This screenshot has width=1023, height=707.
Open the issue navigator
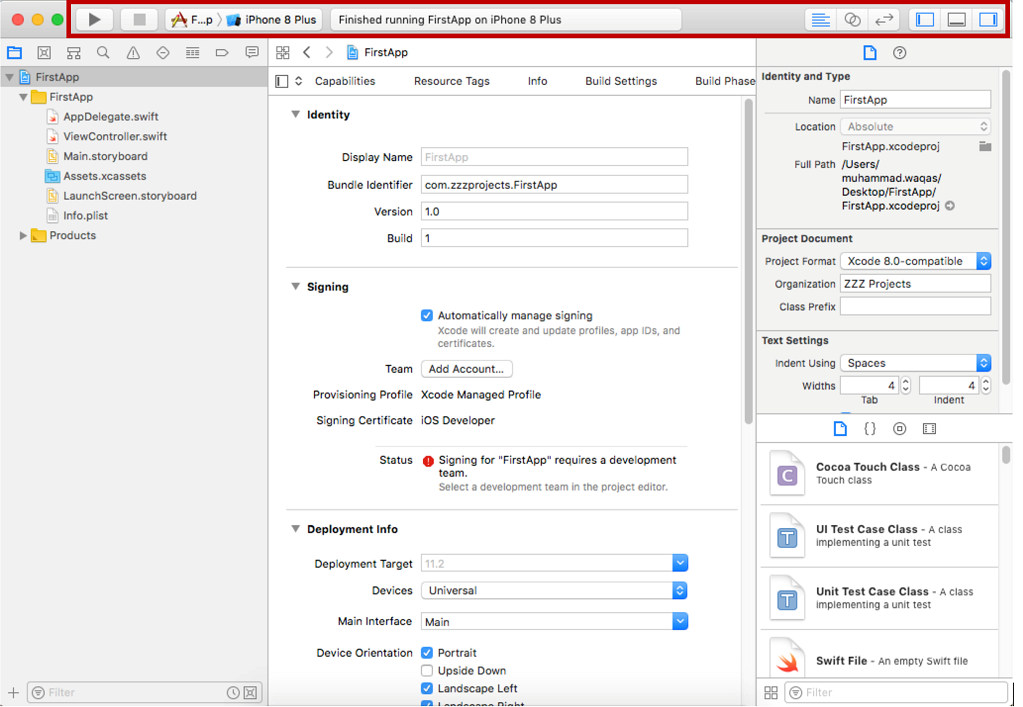coord(133,53)
